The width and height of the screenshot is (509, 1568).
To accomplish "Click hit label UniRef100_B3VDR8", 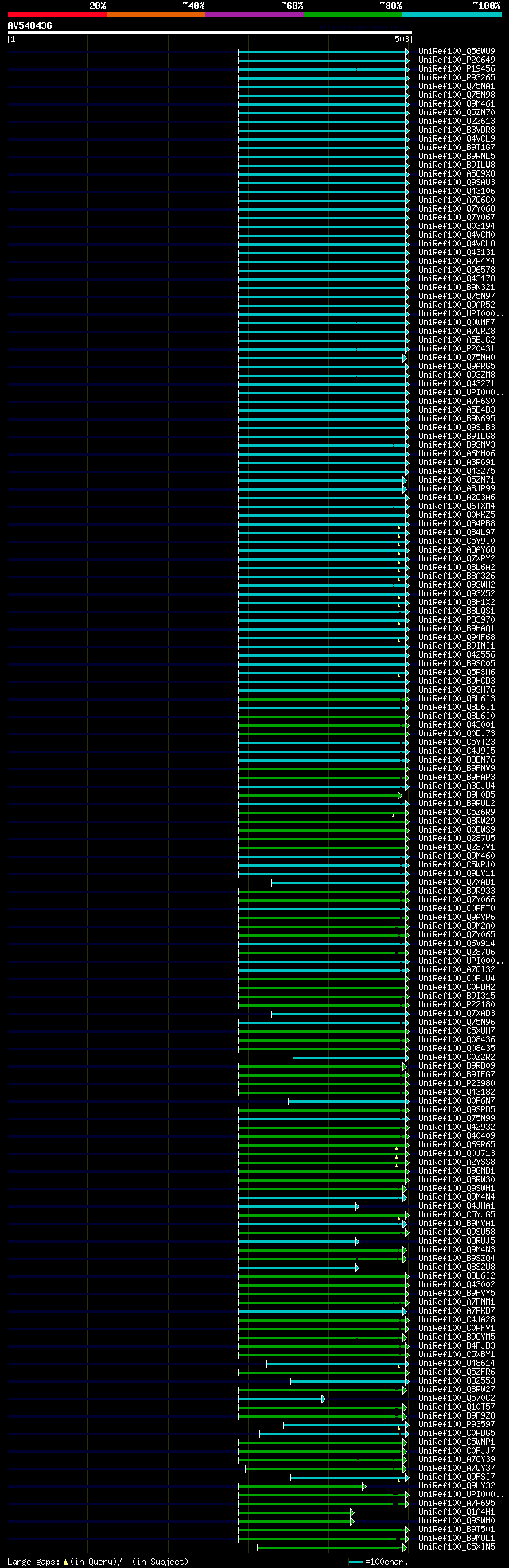I will click(457, 130).
